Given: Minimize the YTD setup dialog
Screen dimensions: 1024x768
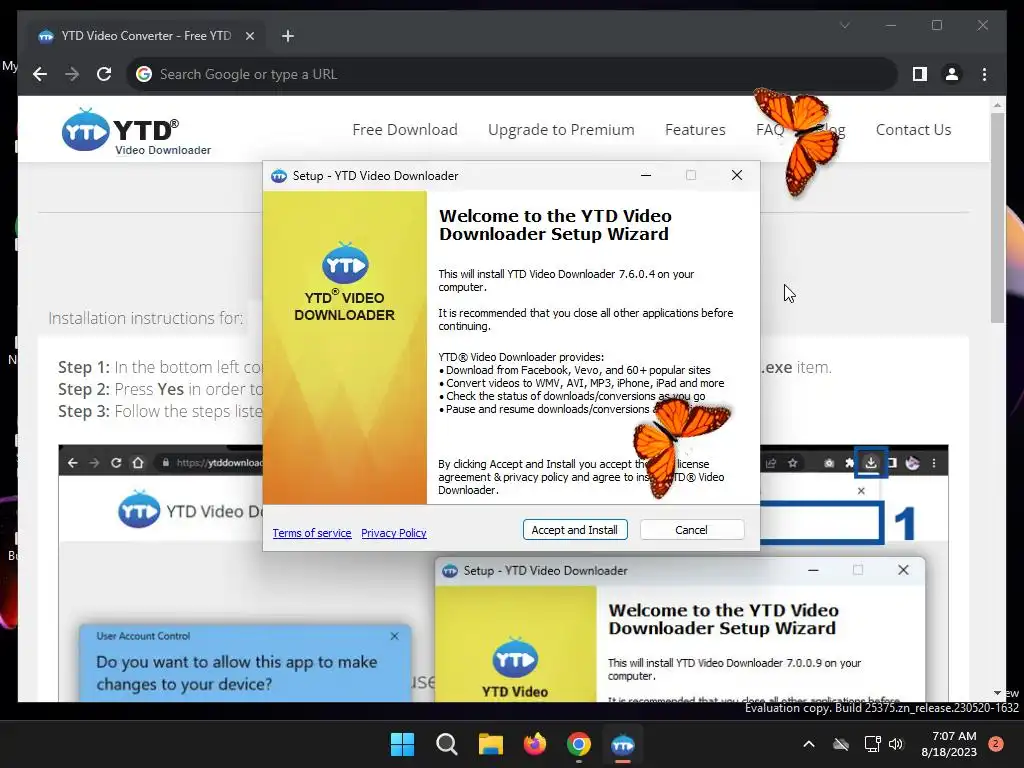Looking at the screenshot, I should pos(646,175).
